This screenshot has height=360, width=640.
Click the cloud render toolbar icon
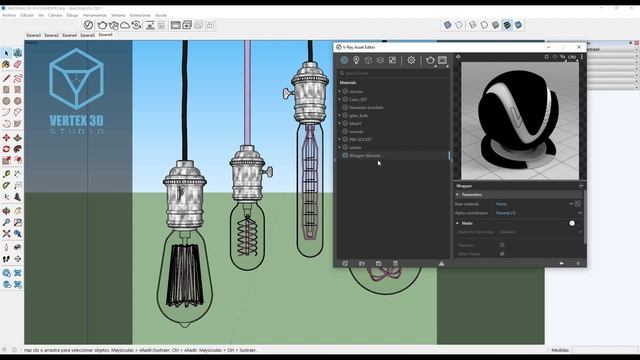pos(125,25)
